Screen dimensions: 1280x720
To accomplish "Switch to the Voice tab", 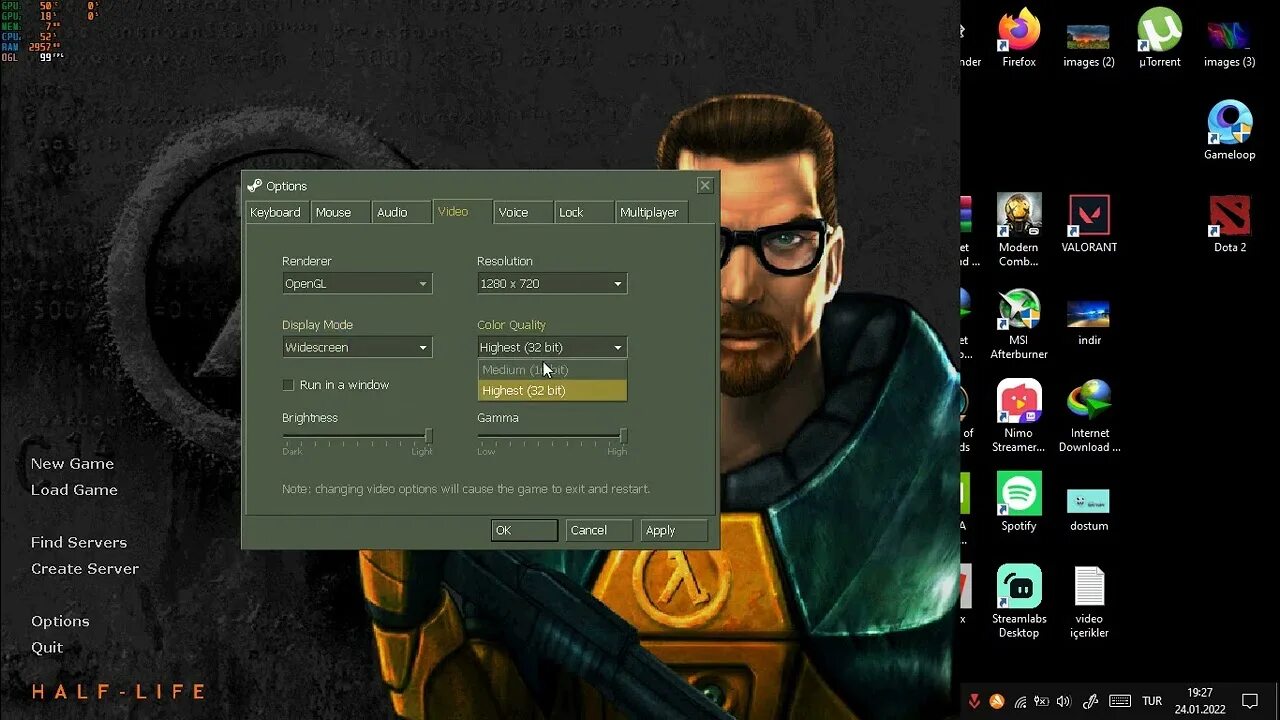I will [x=523, y=212].
